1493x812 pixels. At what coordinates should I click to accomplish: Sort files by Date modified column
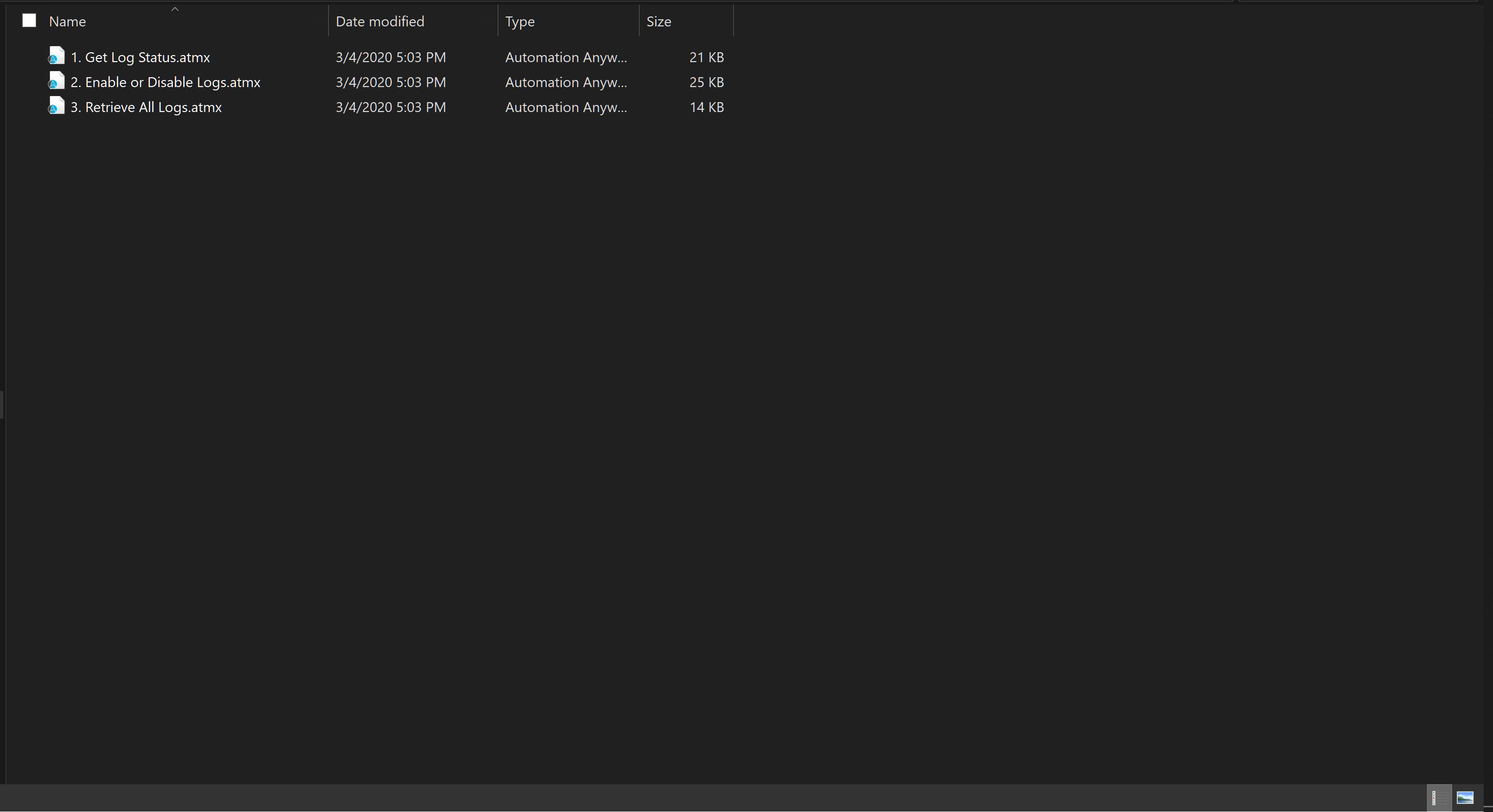[x=380, y=22]
